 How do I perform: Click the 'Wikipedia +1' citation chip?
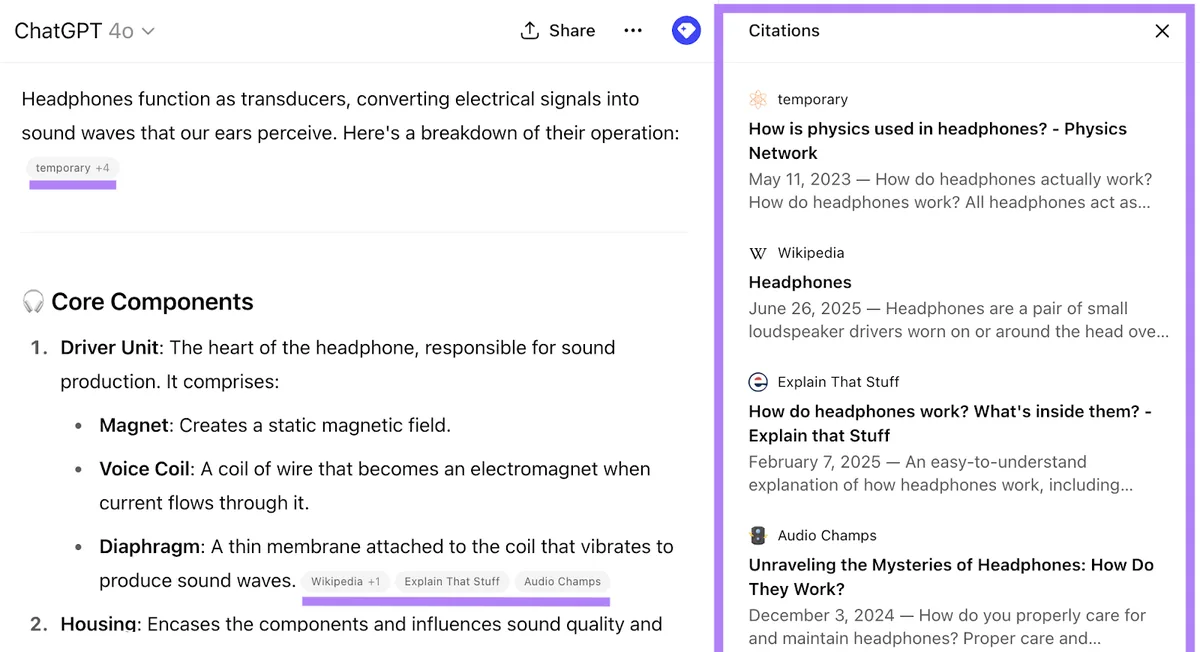[346, 581]
